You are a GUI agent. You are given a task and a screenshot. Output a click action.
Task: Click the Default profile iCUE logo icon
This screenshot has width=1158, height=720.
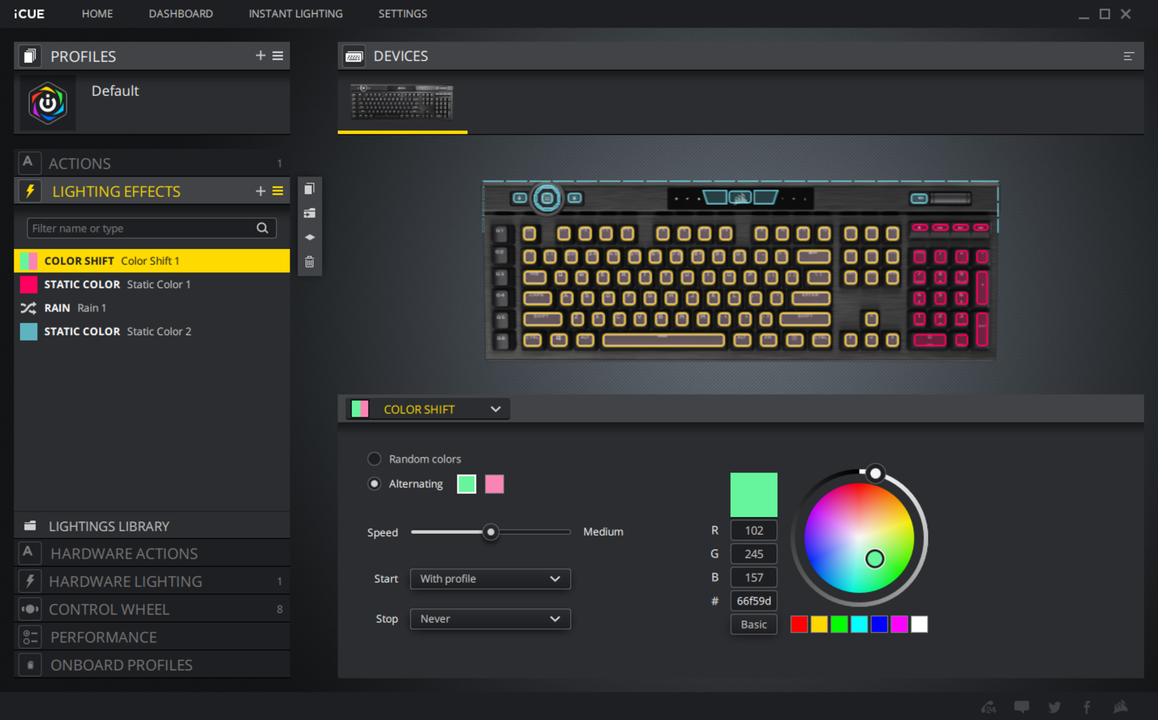(48, 103)
